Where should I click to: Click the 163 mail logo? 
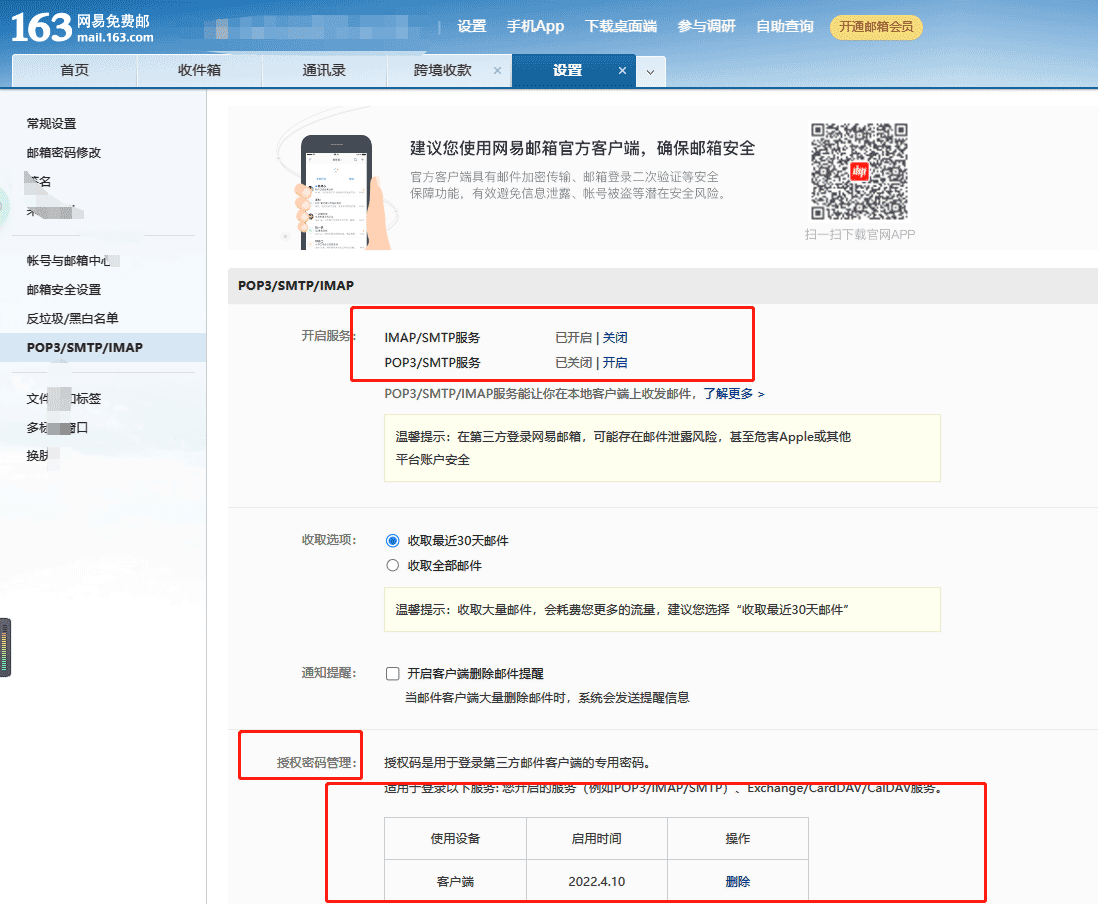pos(82,27)
